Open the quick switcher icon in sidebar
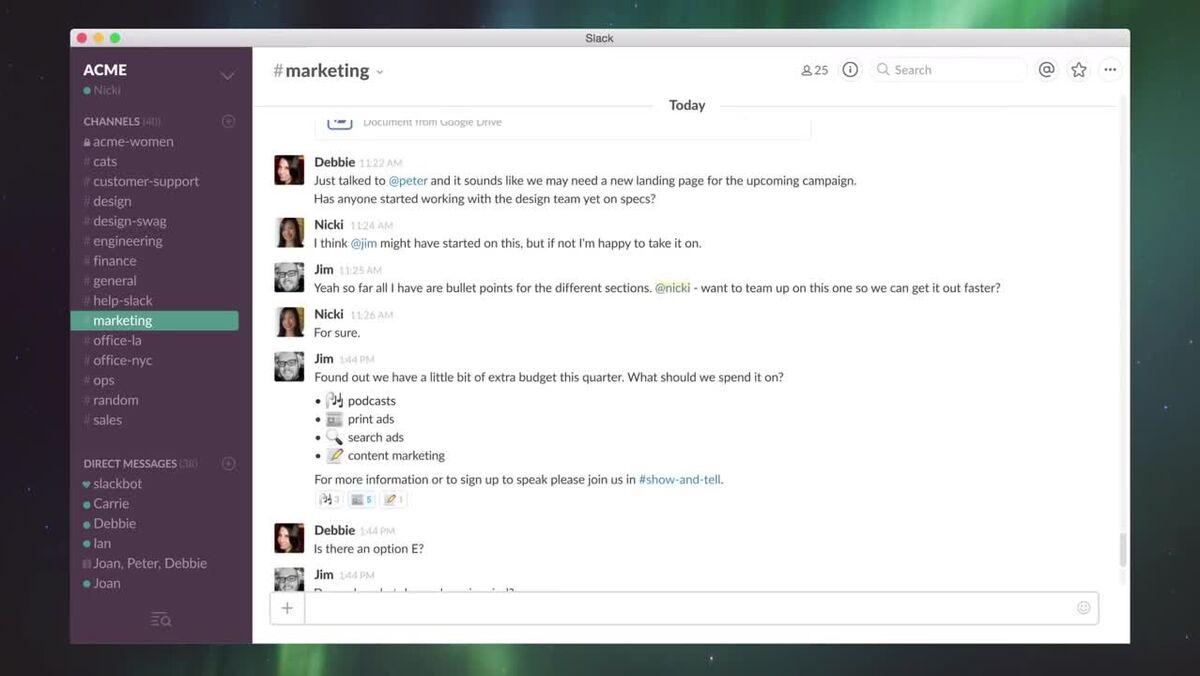The width and height of the screenshot is (1200, 676). point(161,620)
